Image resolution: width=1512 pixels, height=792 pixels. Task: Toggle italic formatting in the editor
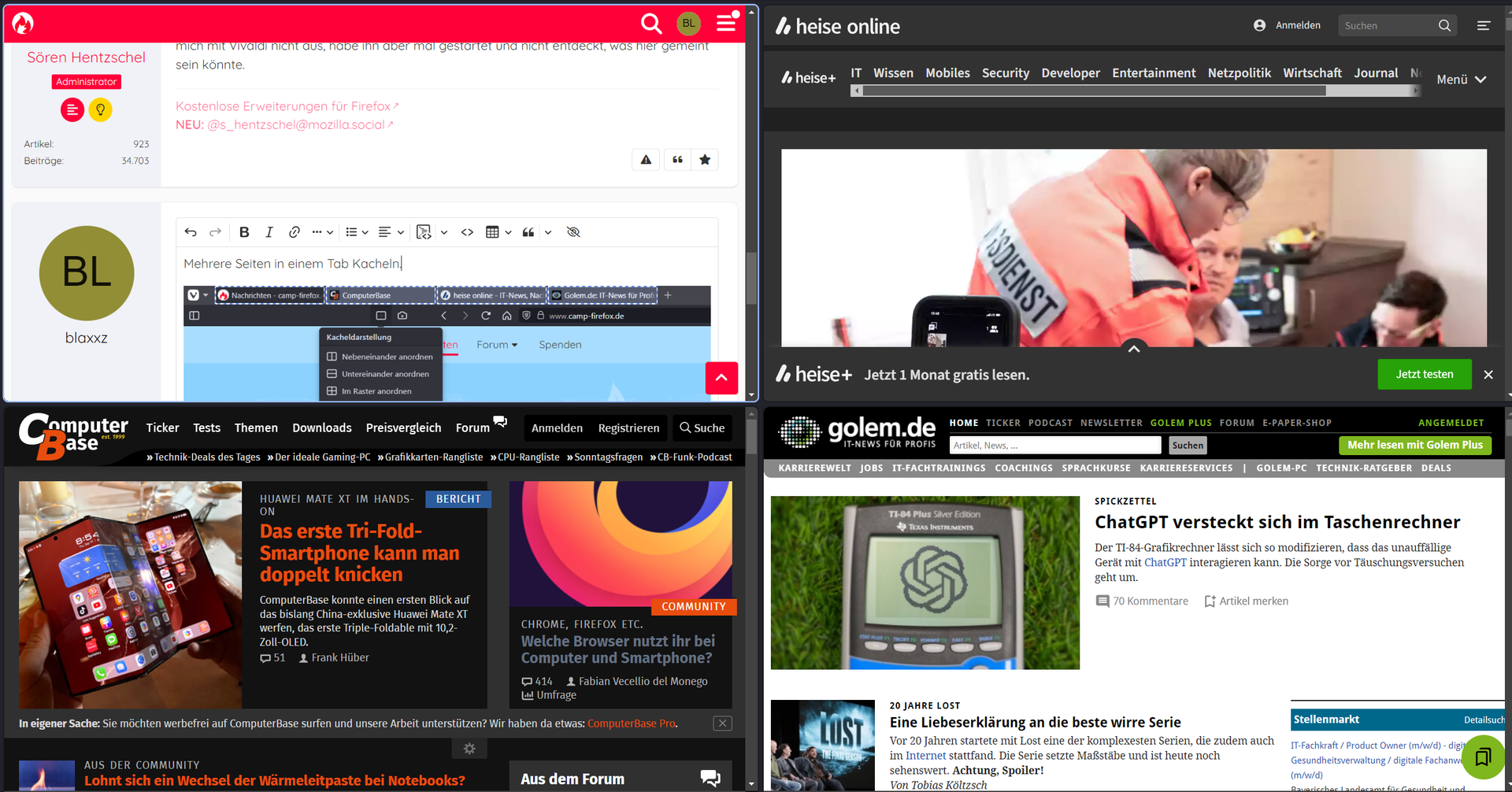pyautogui.click(x=269, y=232)
